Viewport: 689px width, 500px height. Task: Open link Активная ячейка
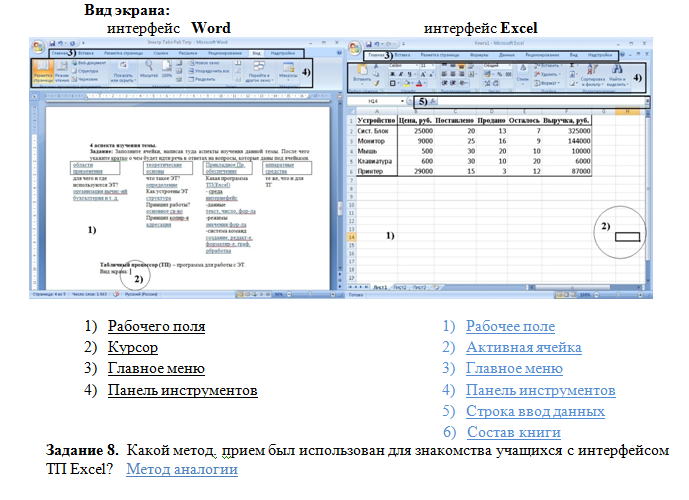pos(524,347)
